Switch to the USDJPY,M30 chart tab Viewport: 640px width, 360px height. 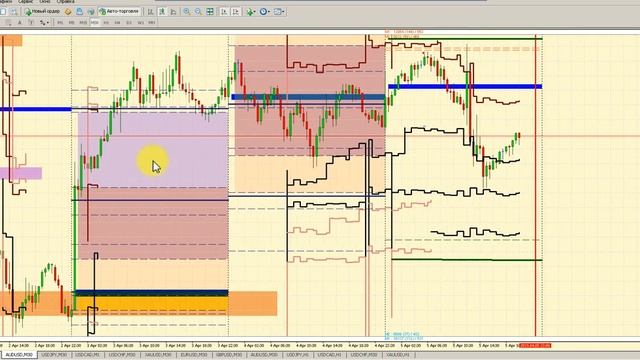click(x=54, y=355)
